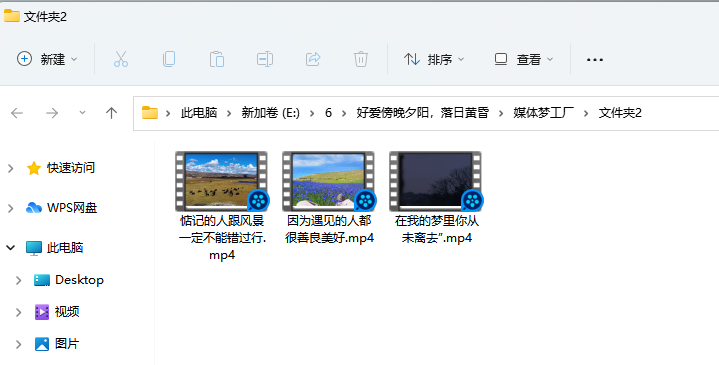719x365 pixels.
Task: Click the 文件夹2 window title folder icon
Action: pos(11,16)
